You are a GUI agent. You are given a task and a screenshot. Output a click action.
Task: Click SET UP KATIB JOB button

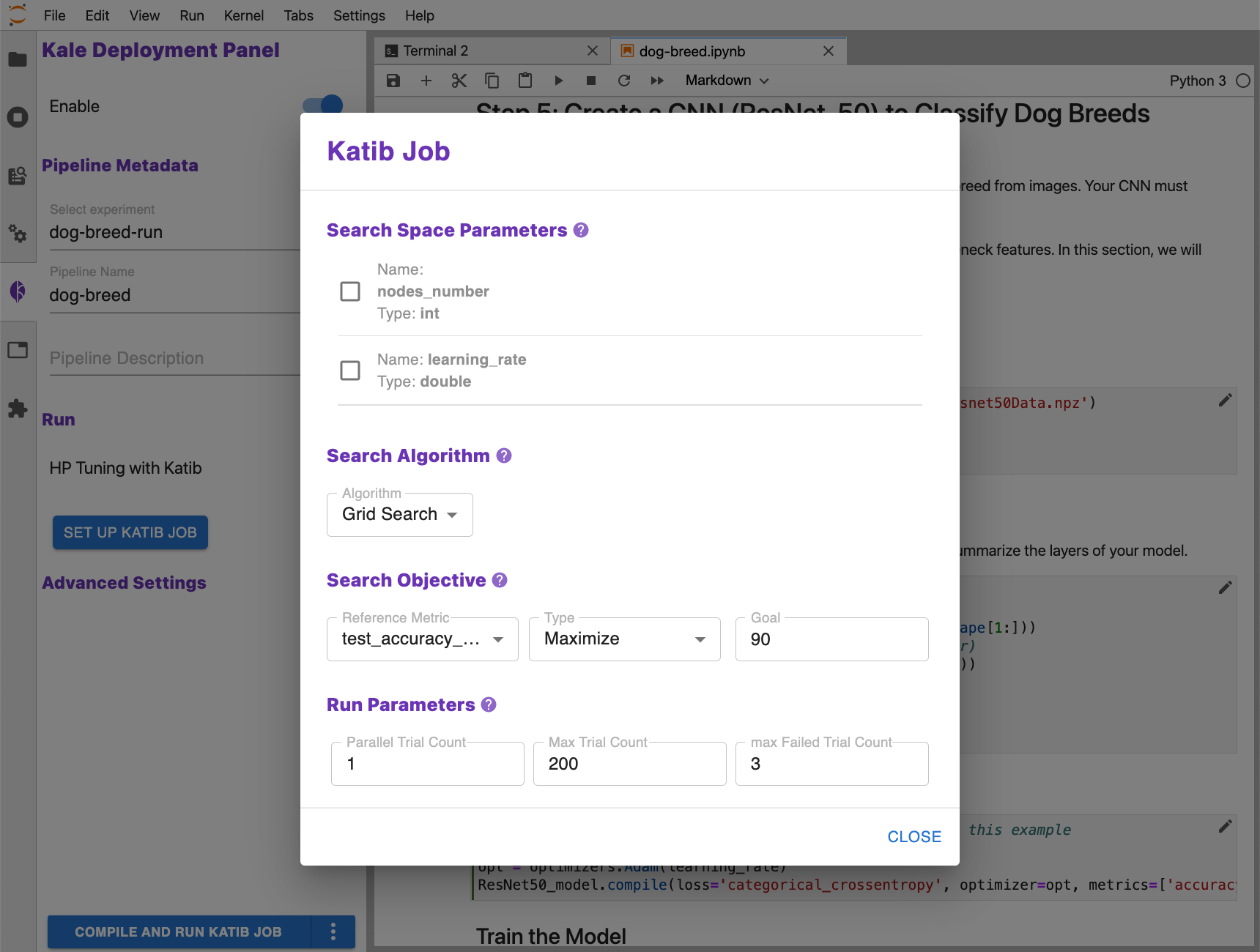(130, 532)
